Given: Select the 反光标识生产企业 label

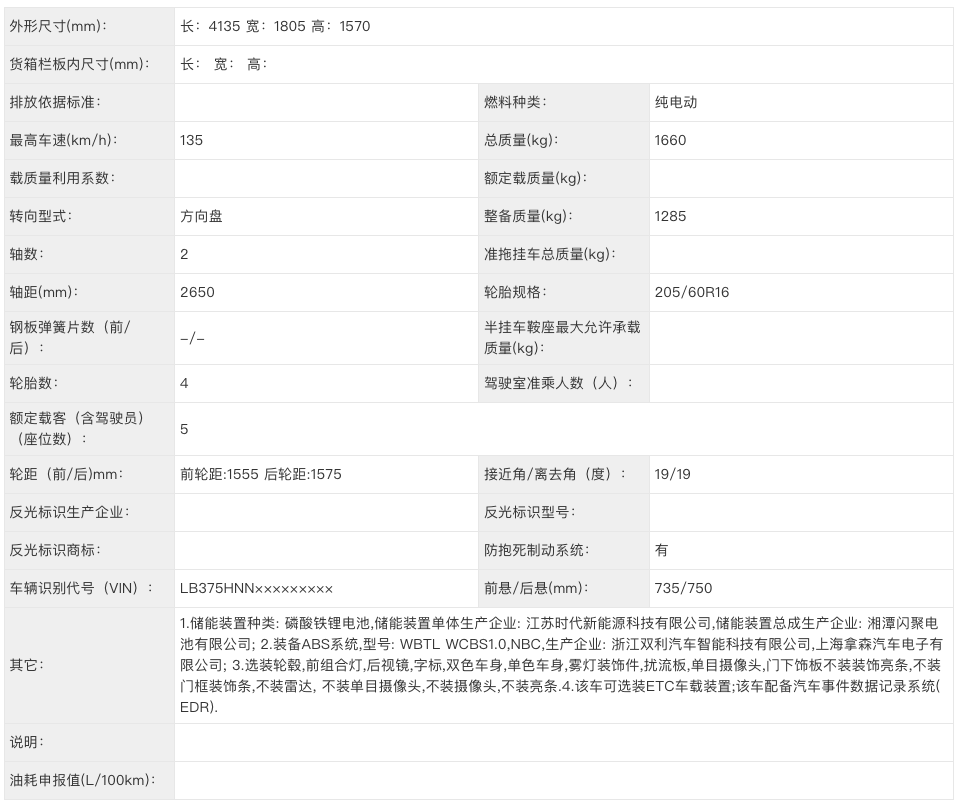Looking at the screenshot, I should pyautogui.click(x=70, y=512).
